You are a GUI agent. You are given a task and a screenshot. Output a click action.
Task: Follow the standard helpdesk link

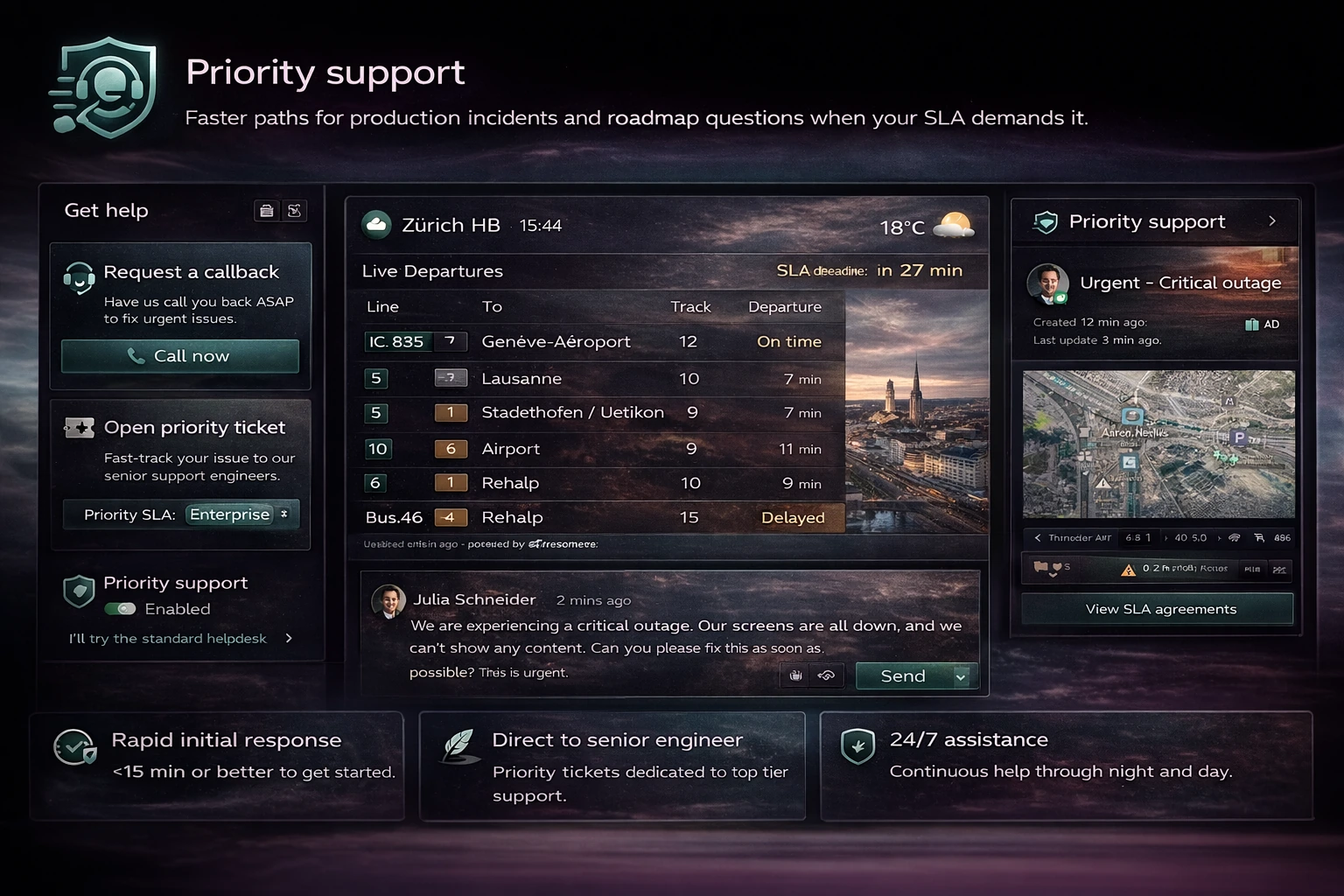coord(179,639)
